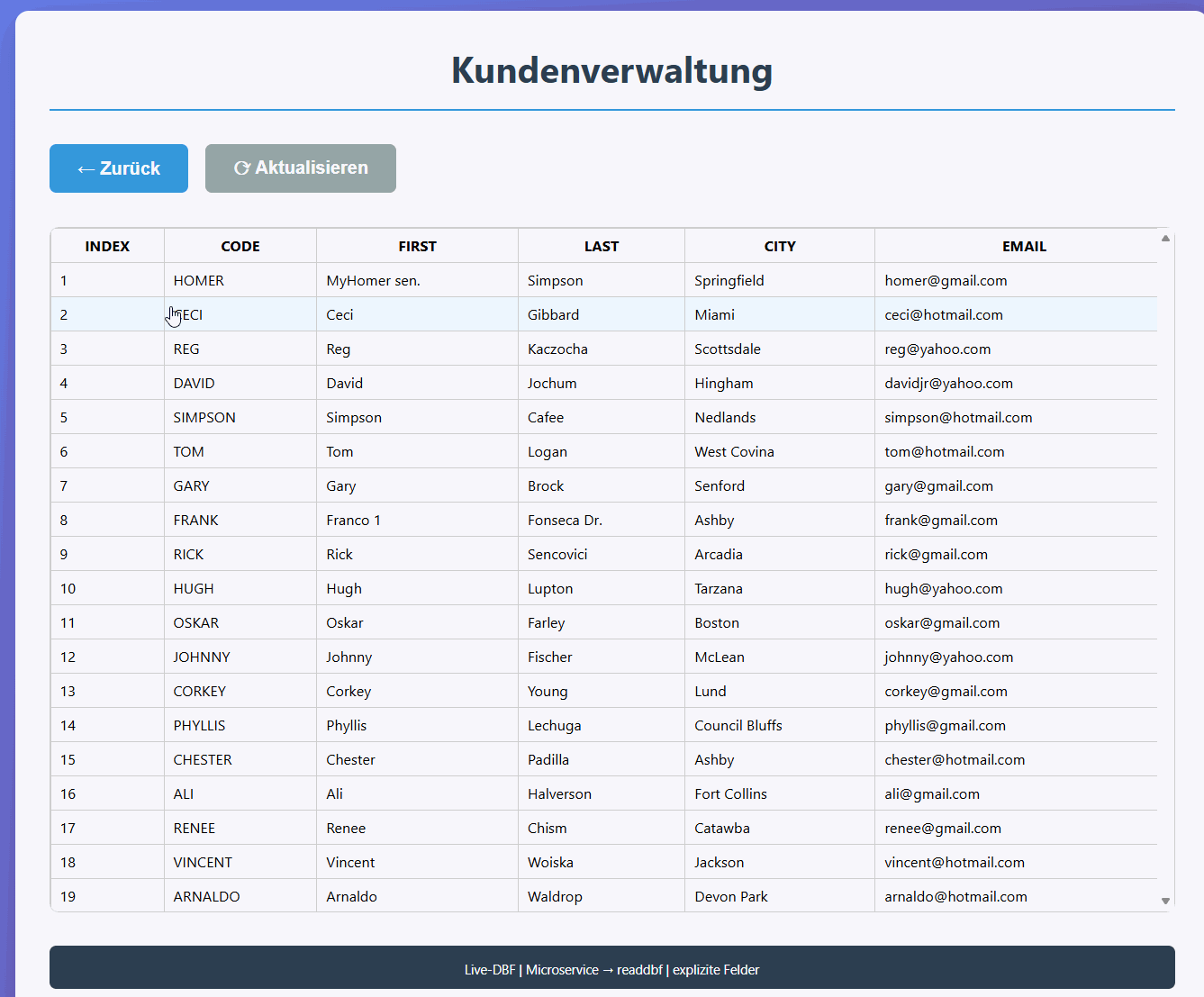
Task: Click the email johnny@yahoo.com
Action: click(x=949, y=657)
